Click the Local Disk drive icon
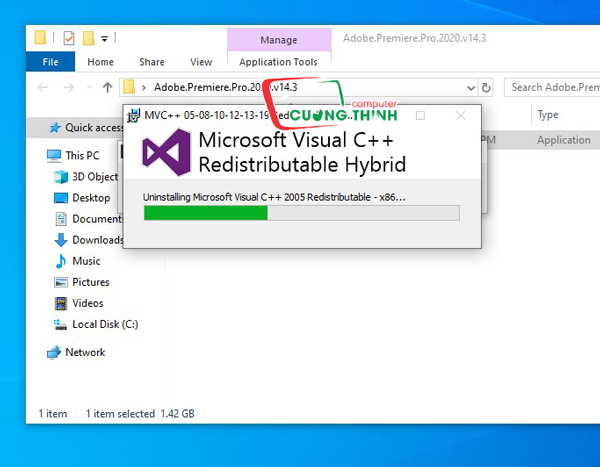600x467 pixels. 60,325
